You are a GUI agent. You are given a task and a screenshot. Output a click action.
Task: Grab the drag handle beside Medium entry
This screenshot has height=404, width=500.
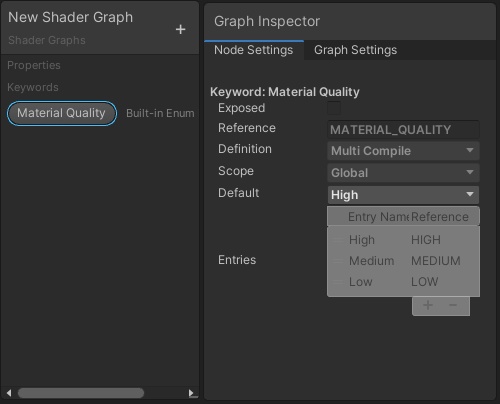[x=338, y=261]
